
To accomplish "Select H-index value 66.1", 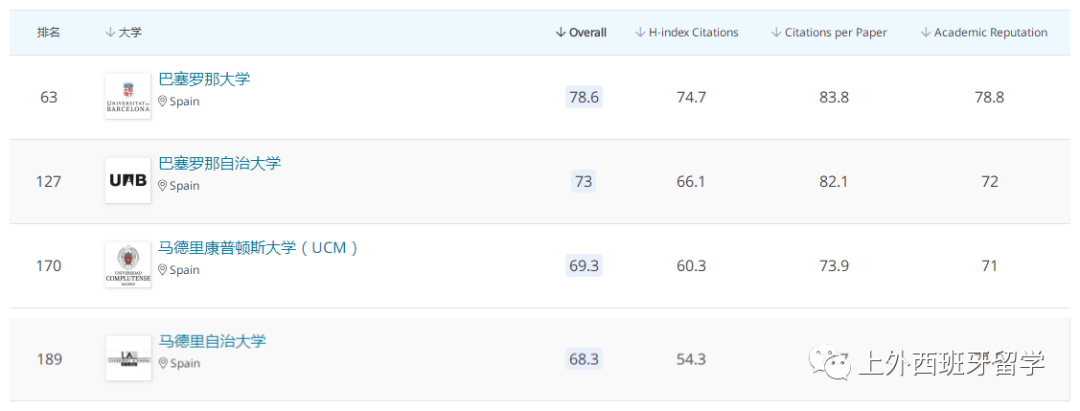I will (x=691, y=182).
